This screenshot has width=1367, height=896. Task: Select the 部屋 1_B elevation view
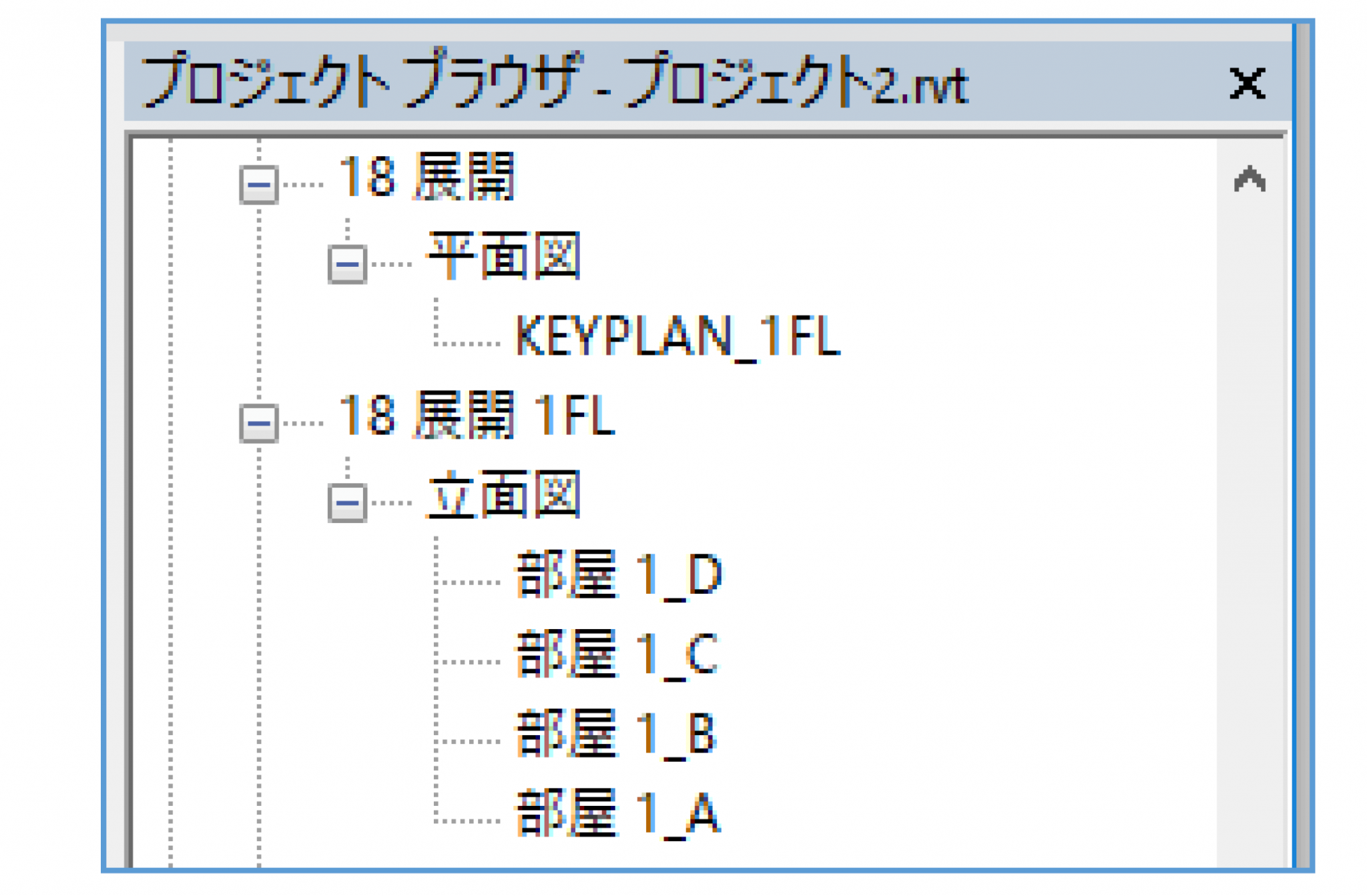(x=617, y=734)
